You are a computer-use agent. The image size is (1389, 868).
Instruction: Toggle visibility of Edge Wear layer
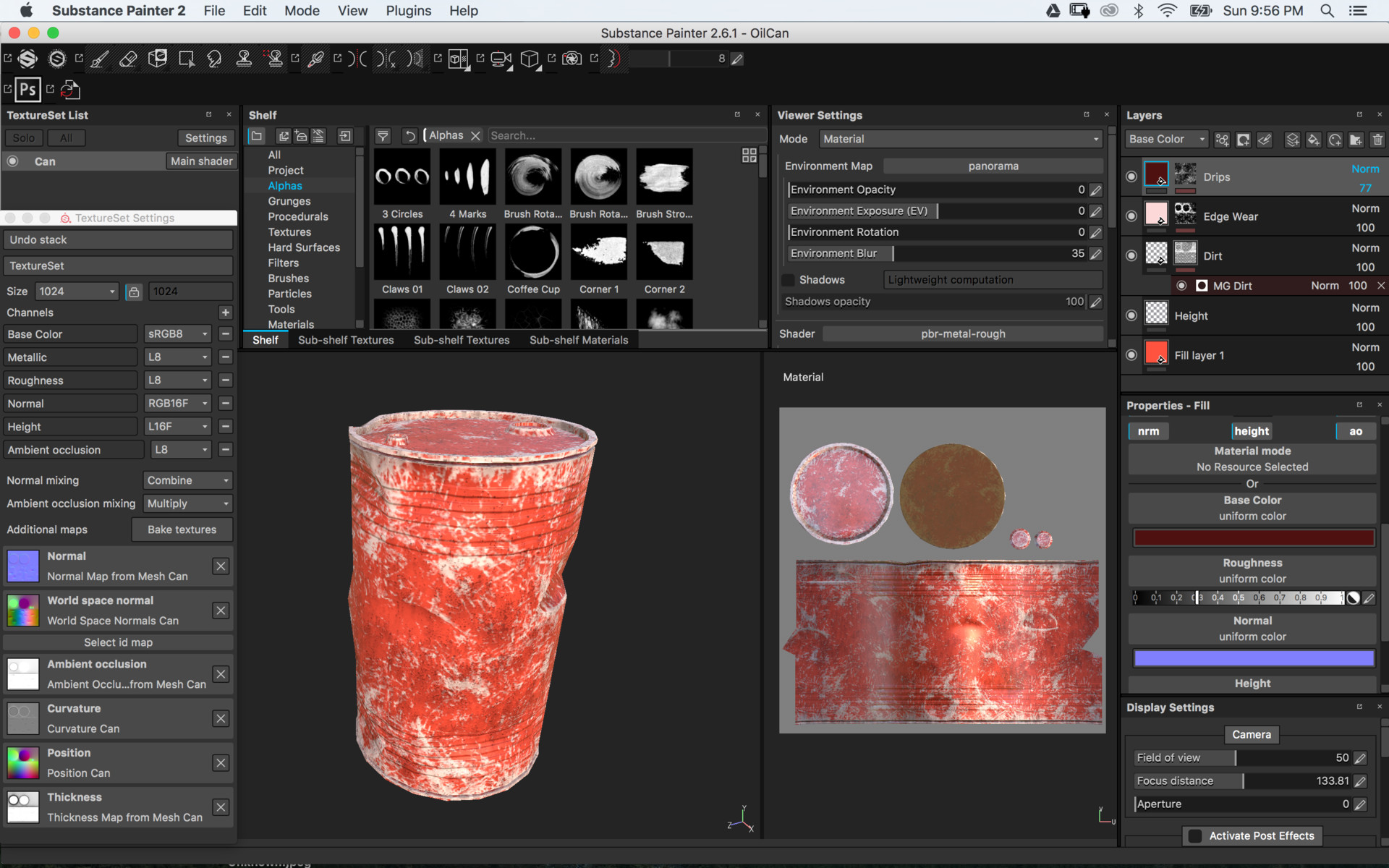point(1131,216)
